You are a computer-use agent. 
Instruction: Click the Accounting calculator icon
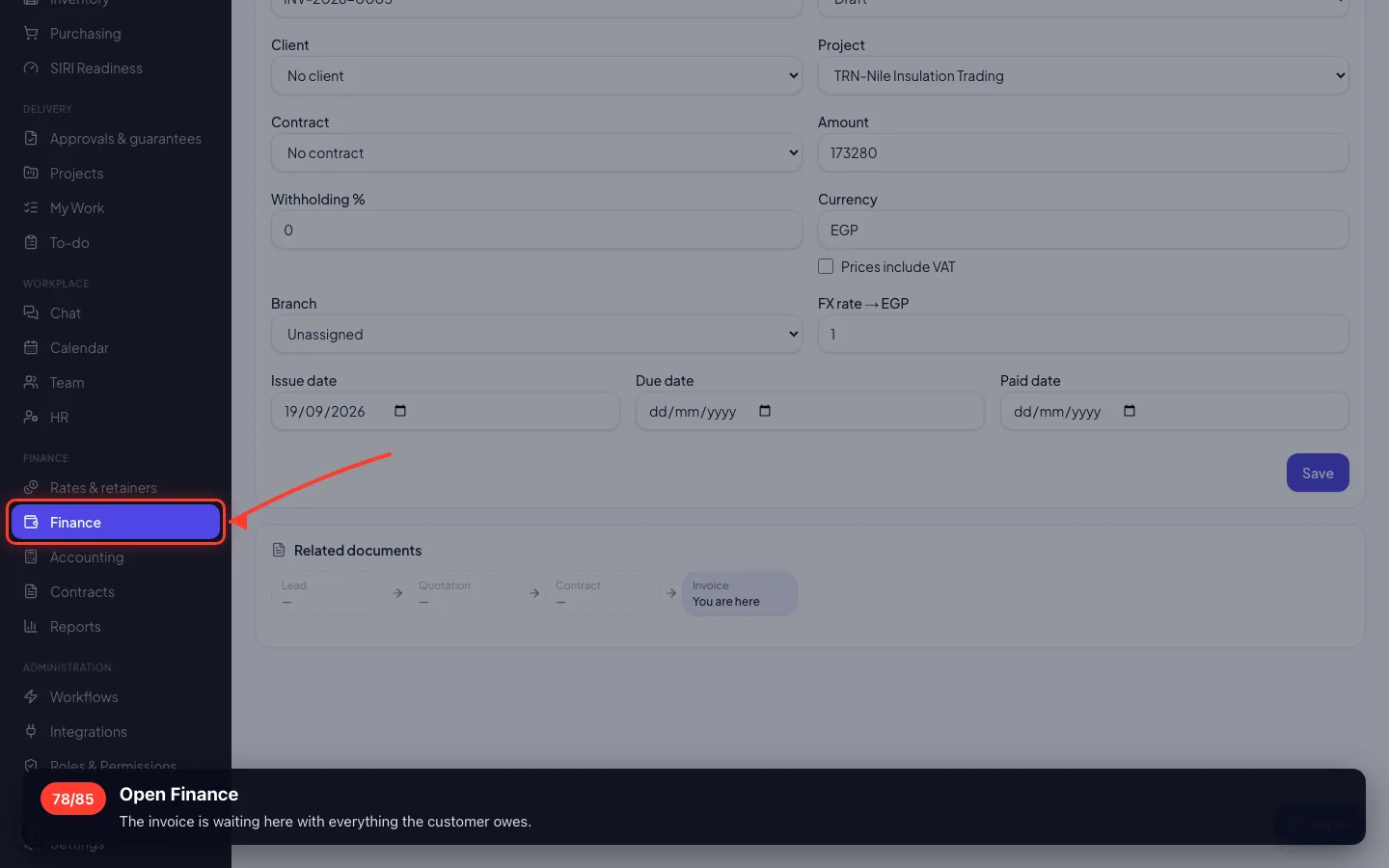pos(31,557)
